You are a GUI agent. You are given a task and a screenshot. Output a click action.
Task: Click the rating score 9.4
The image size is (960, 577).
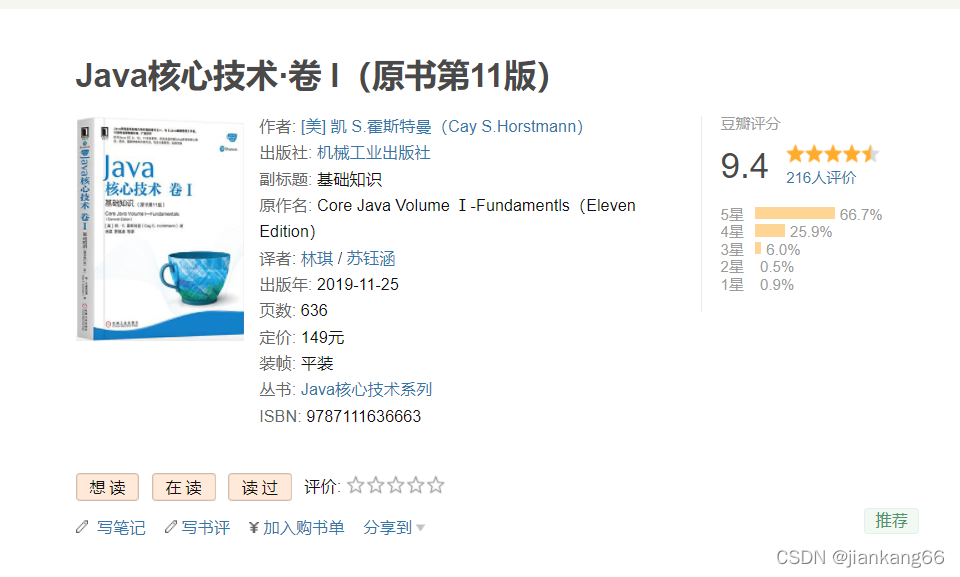click(744, 166)
